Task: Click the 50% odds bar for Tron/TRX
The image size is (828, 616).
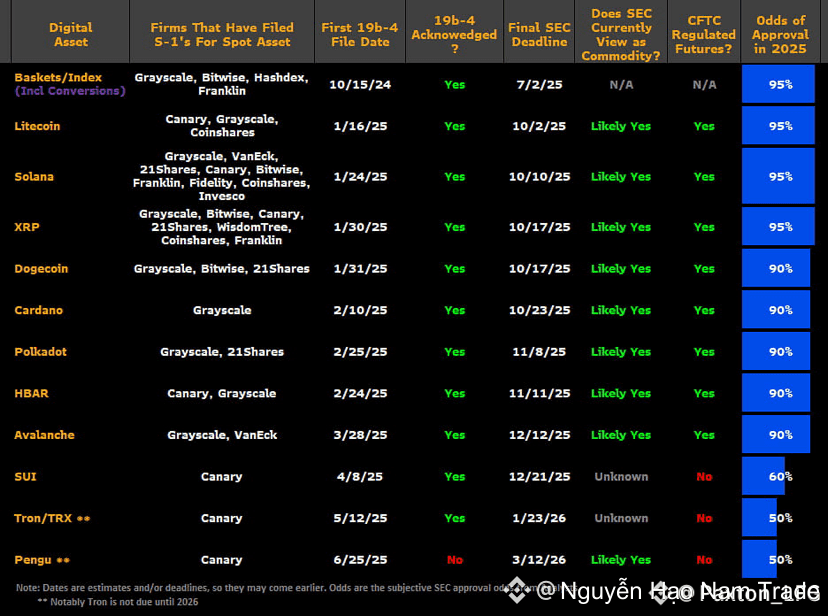Action: click(x=759, y=517)
